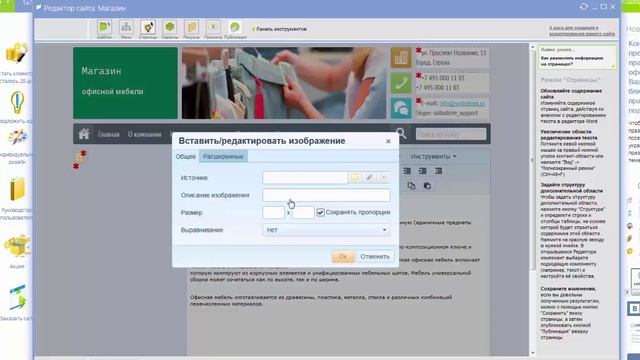Click into the Источник source field

[x=305, y=178]
